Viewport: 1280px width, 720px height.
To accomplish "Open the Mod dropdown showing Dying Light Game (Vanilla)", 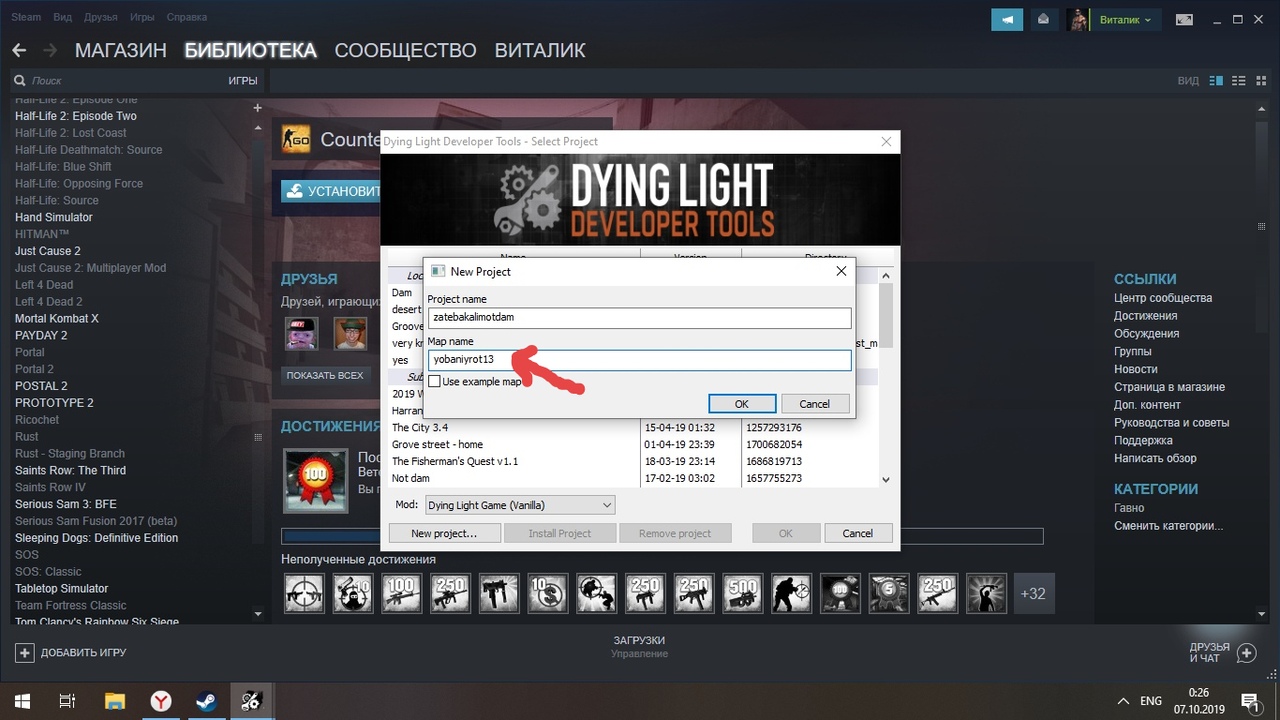I will 520,505.
